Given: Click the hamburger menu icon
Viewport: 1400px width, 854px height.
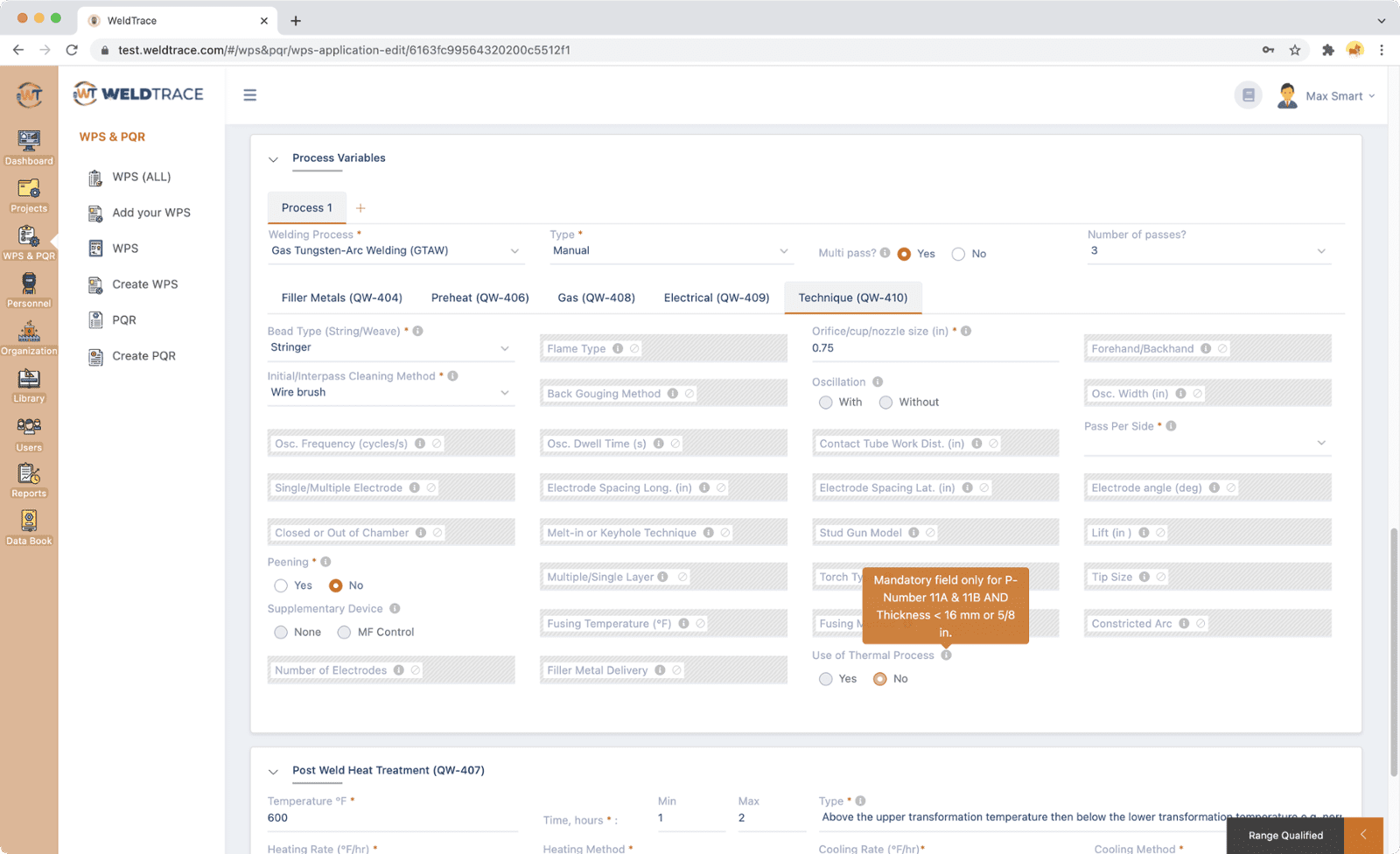Looking at the screenshot, I should point(250,95).
